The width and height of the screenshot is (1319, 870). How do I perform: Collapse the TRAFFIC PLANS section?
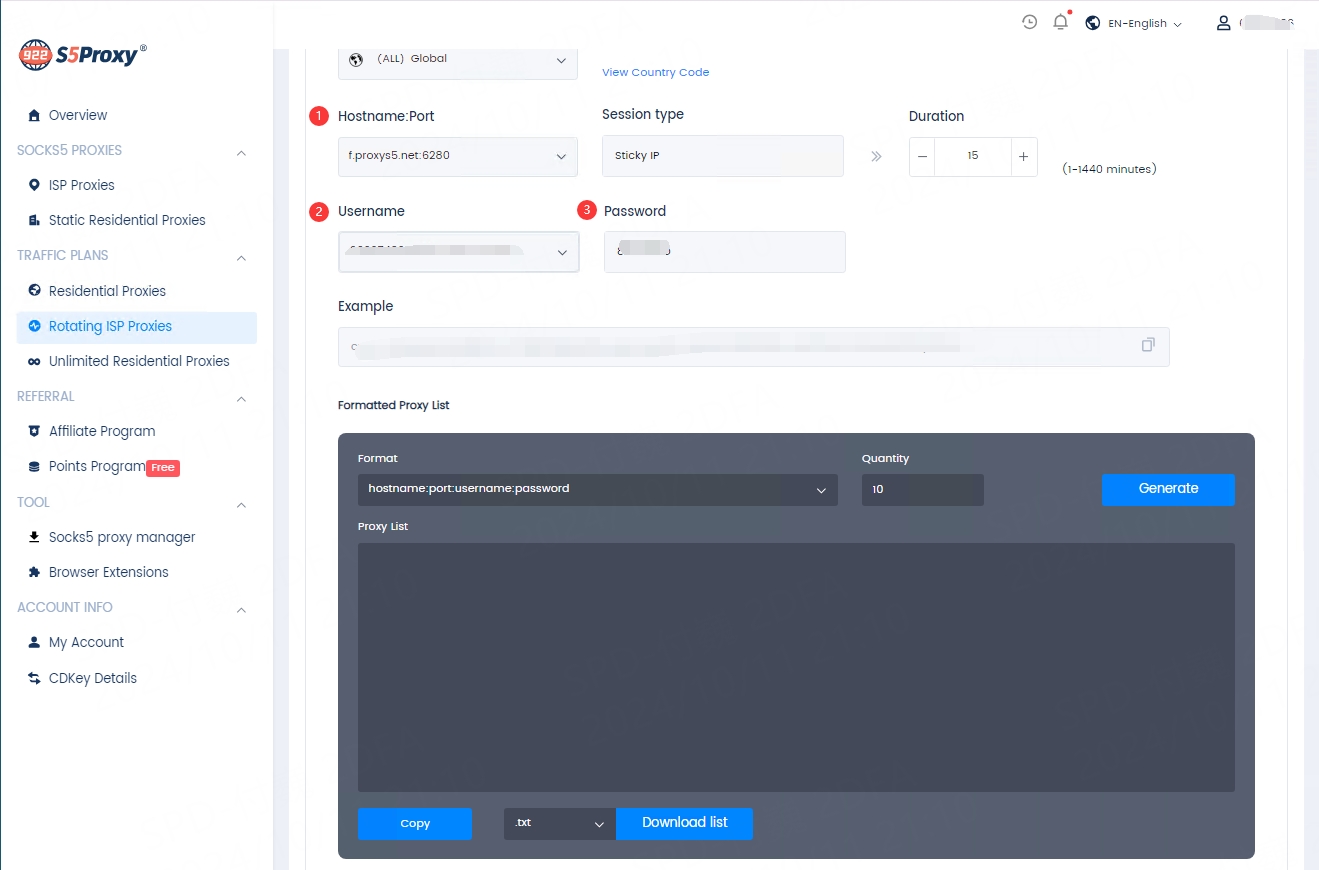pyautogui.click(x=241, y=258)
